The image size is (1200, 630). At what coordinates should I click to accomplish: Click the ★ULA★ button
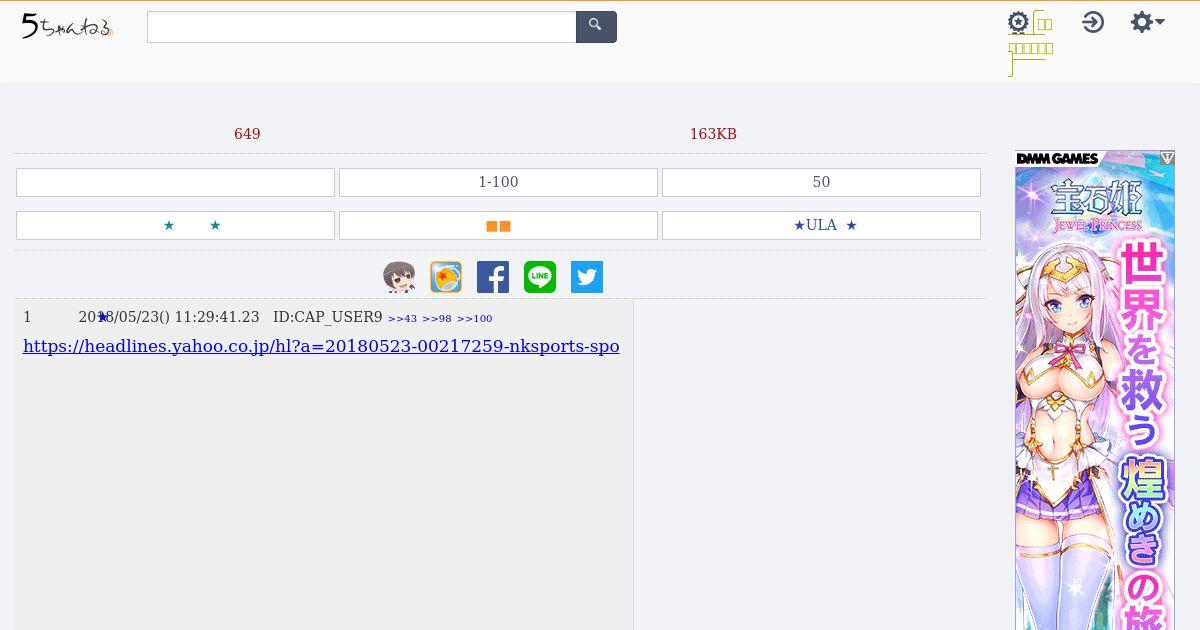click(x=821, y=225)
